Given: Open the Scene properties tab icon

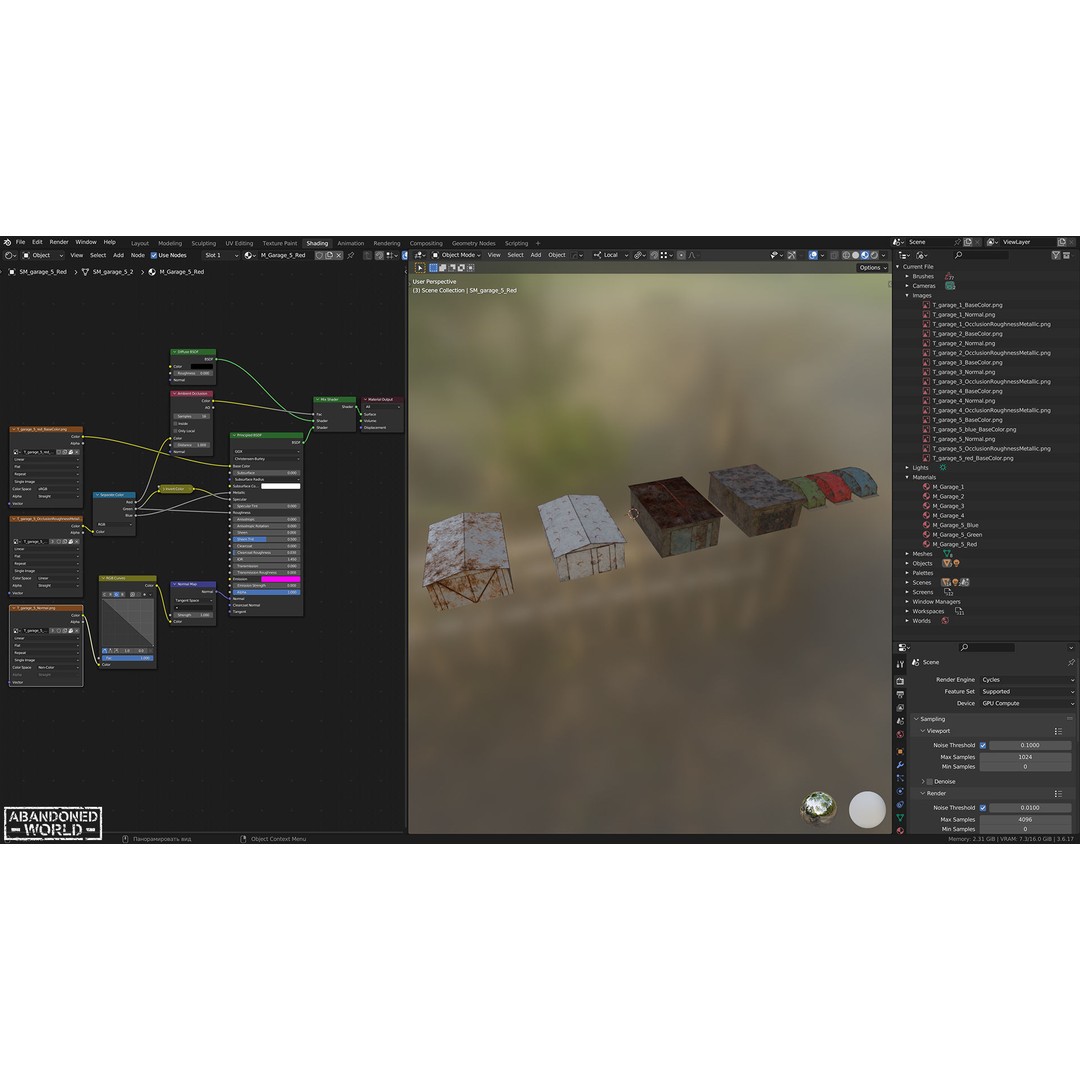Looking at the screenshot, I should 900,721.
